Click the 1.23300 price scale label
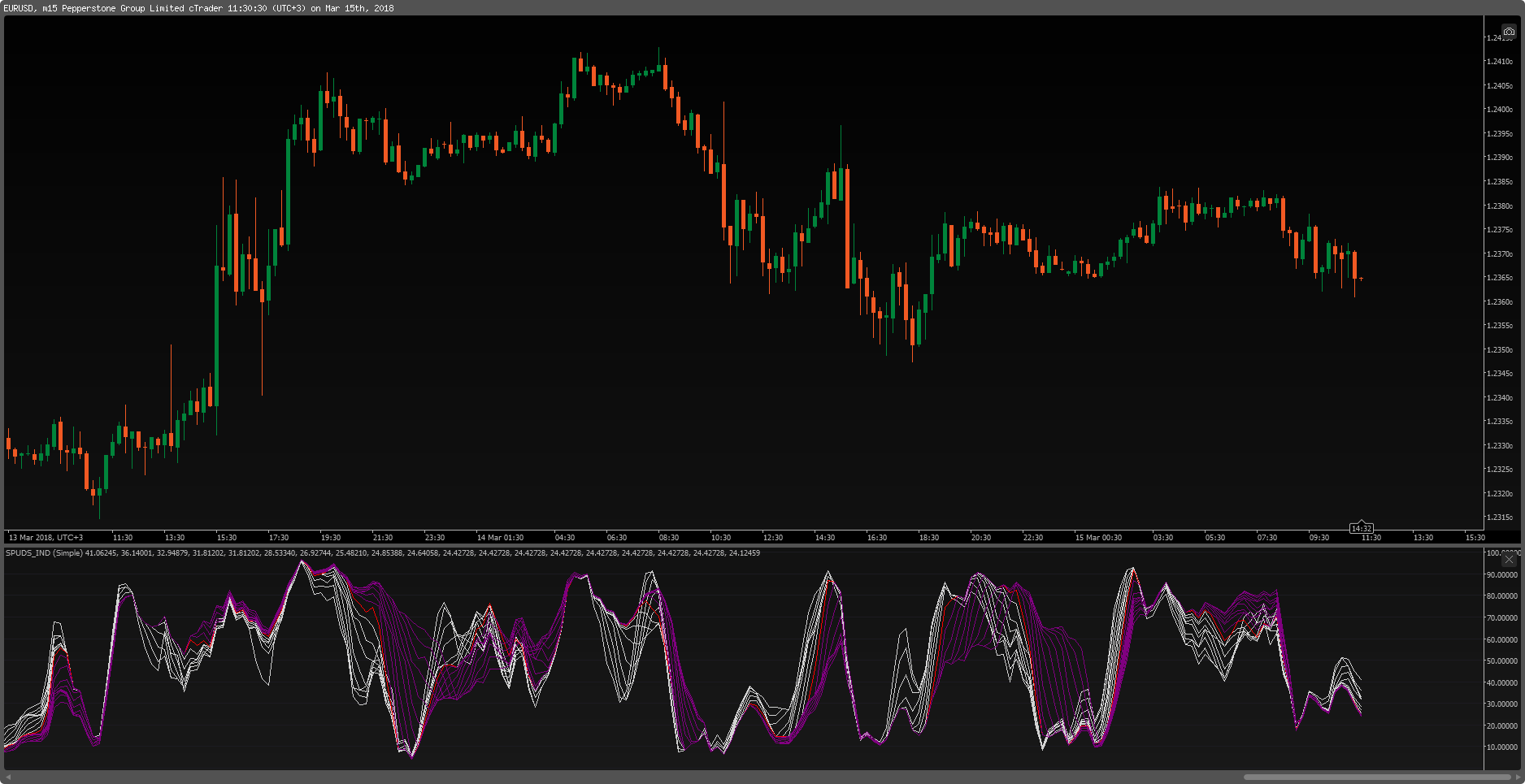This screenshot has width=1525, height=784. point(1500,446)
